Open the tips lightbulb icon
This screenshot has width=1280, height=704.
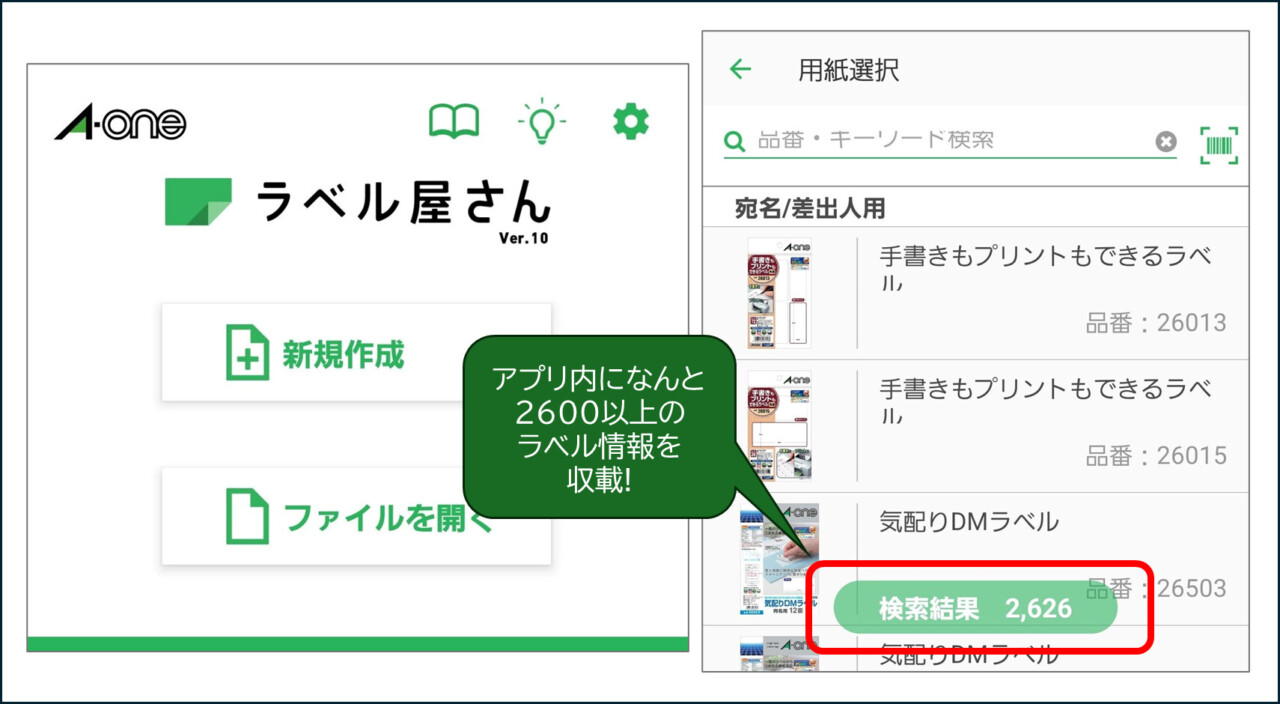pos(542,122)
